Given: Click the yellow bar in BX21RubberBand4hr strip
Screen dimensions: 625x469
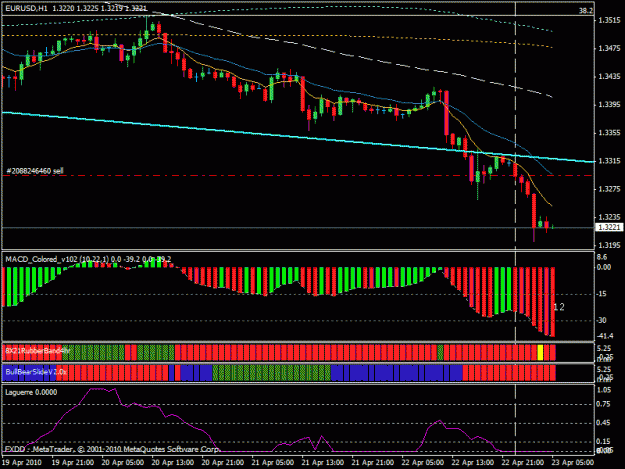Looking at the screenshot, I should (540, 353).
